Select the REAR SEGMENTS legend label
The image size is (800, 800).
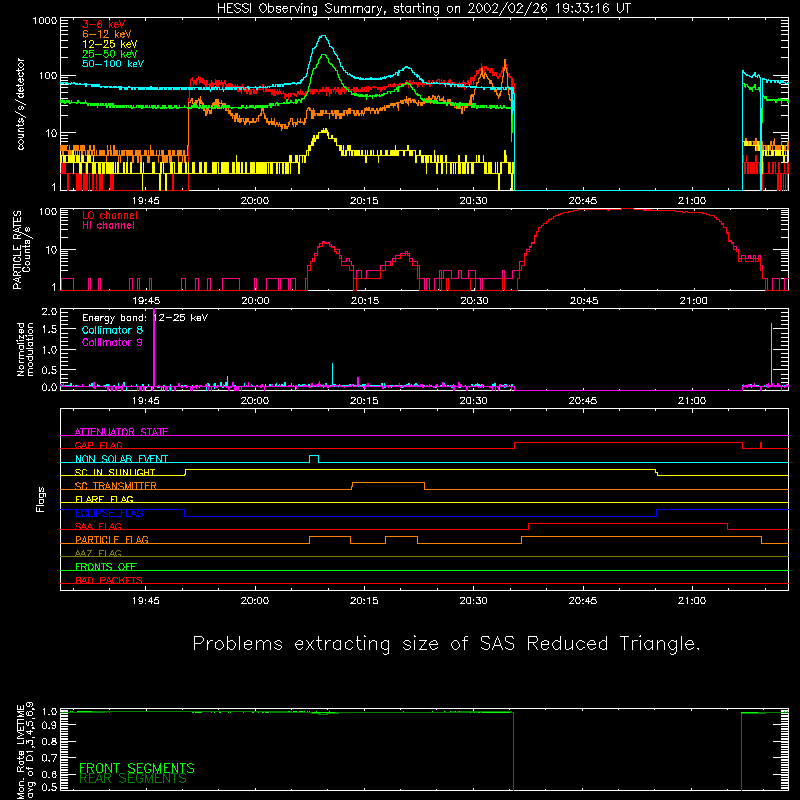(x=133, y=779)
